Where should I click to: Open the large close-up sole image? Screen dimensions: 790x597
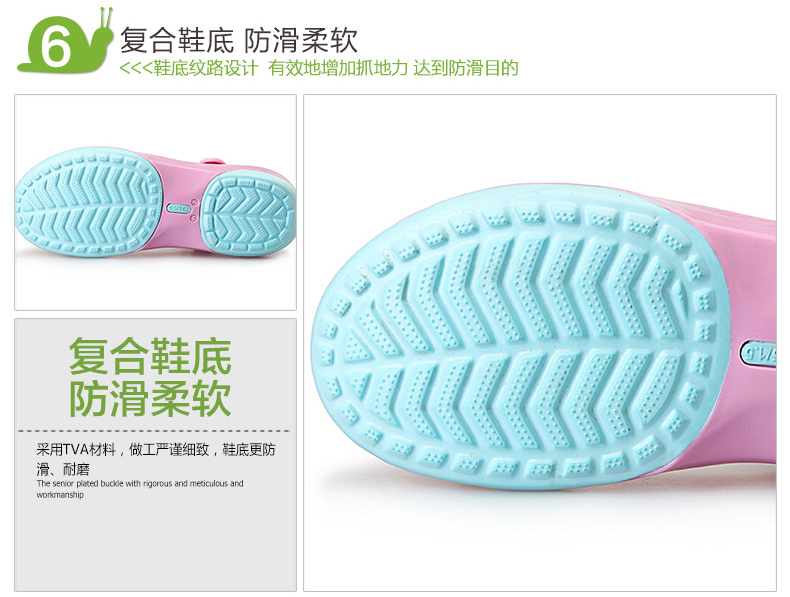point(540,343)
